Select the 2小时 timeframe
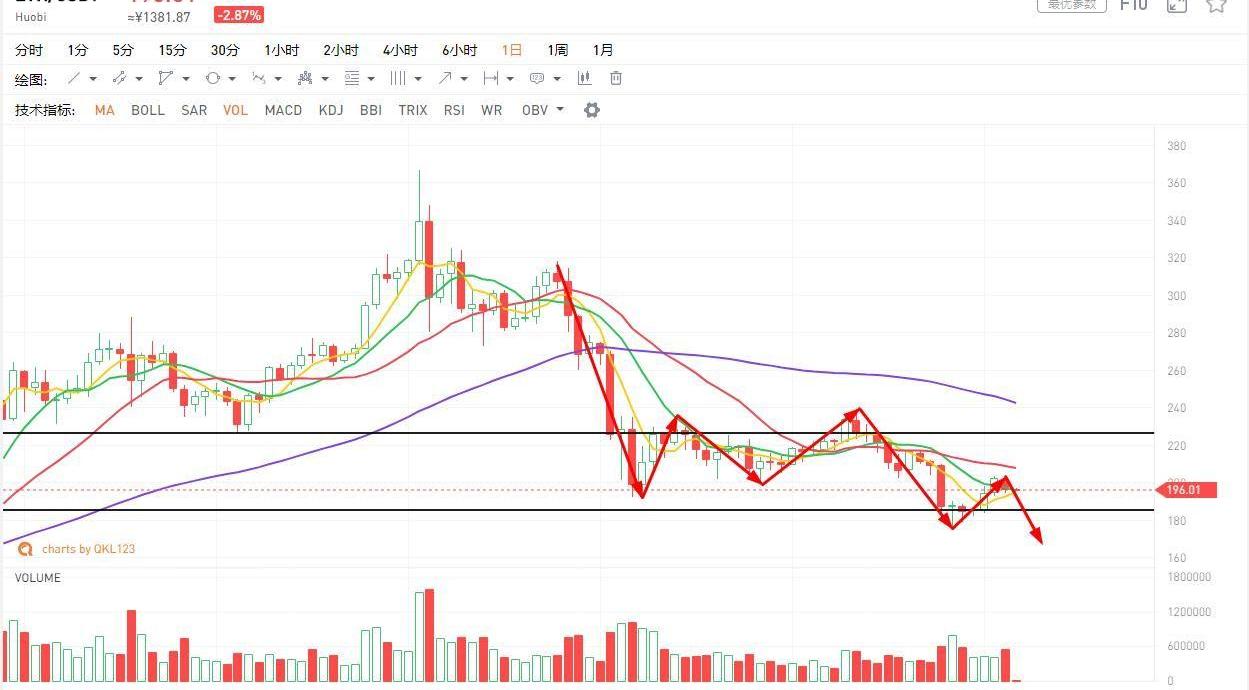Image resolution: width=1249 pixels, height=690 pixels. [341, 50]
